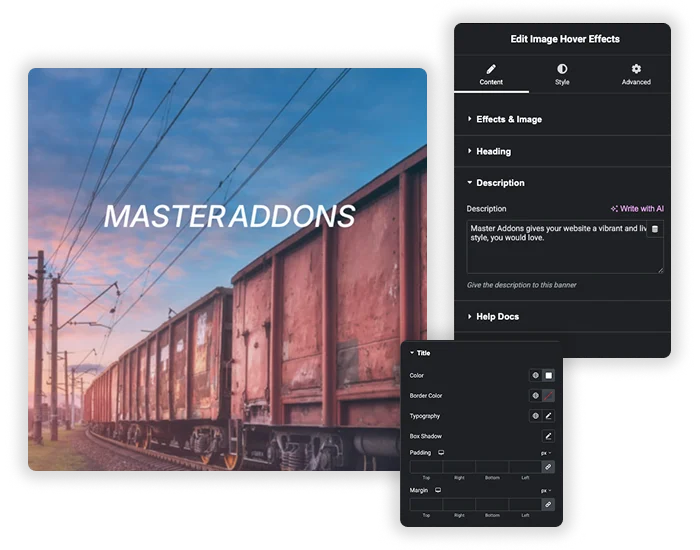This screenshot has height=550, width=700.
Task: Expand the Effects & Image section
Action: [562, 119]
